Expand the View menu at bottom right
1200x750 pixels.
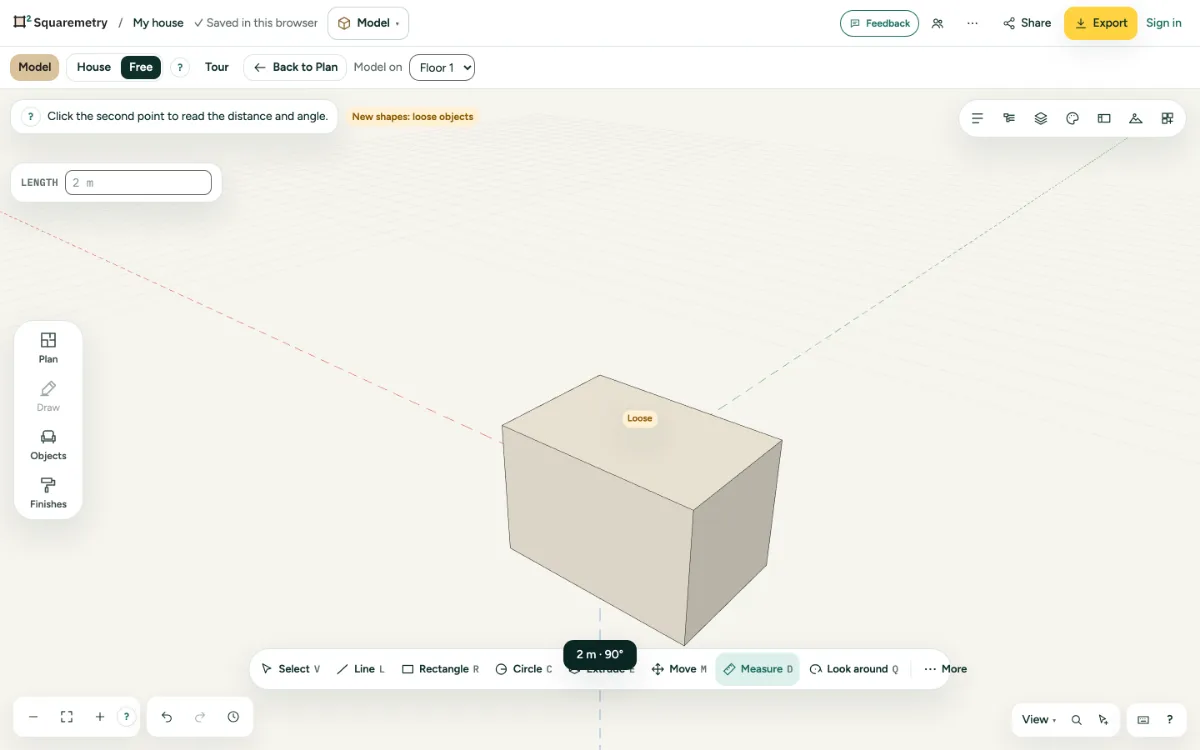(x=1039, y=719)
